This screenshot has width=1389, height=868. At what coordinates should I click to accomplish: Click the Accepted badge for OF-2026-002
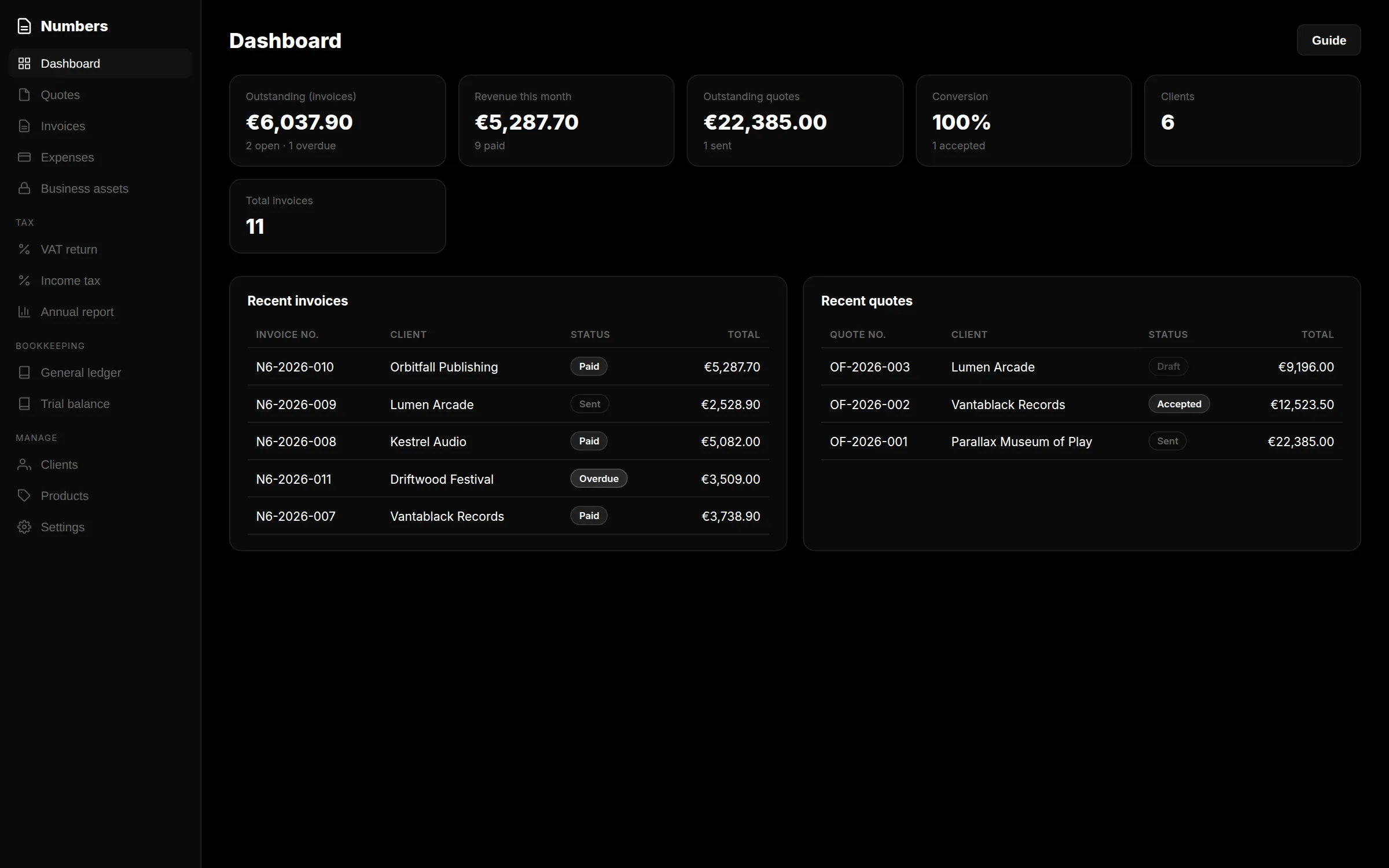pyautogui.click(x=1179, y=404)
